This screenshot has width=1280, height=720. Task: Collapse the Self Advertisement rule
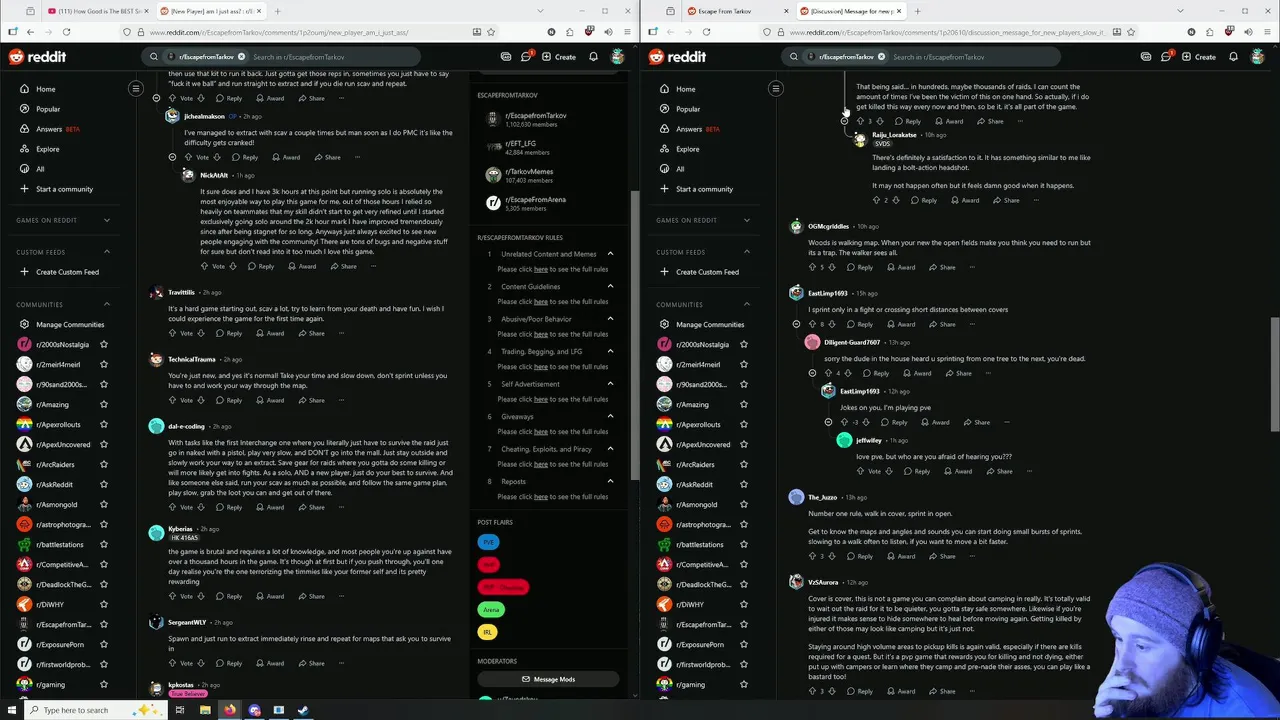(x=610, y=384)
